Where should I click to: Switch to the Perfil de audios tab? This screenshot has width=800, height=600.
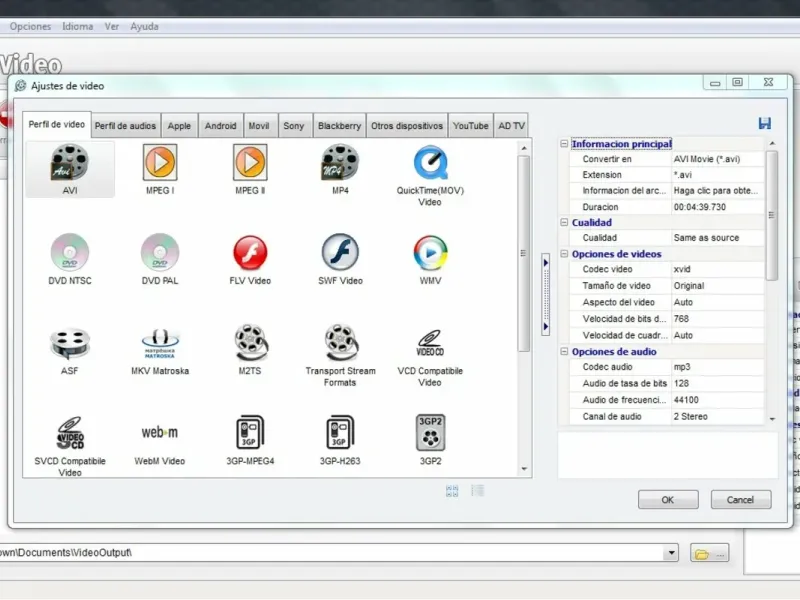(x=125, y=126)
